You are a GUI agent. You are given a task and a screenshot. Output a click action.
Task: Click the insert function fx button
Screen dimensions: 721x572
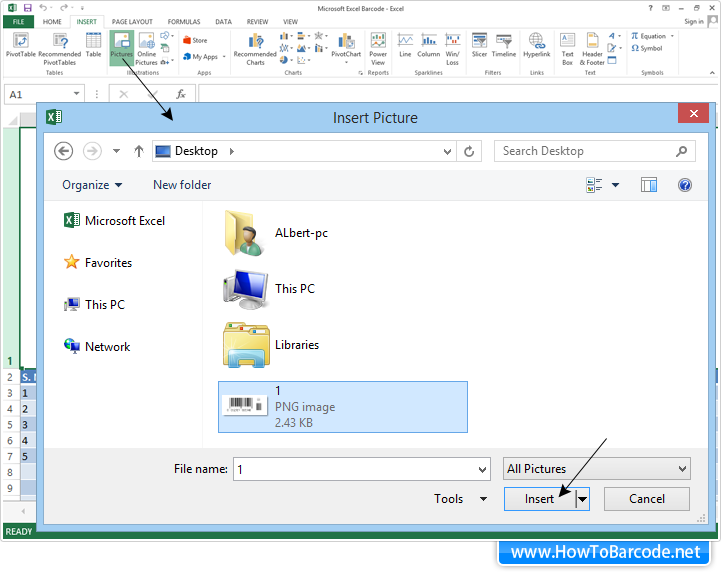[x=181, y=94]
